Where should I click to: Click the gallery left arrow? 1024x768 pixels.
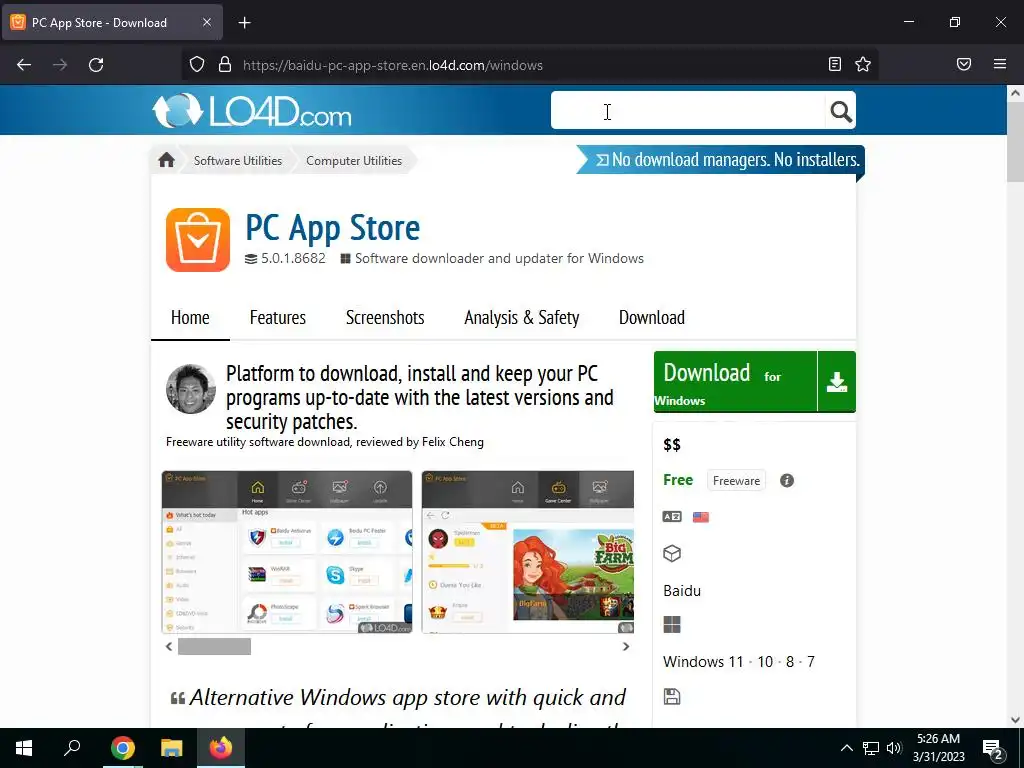169,647
